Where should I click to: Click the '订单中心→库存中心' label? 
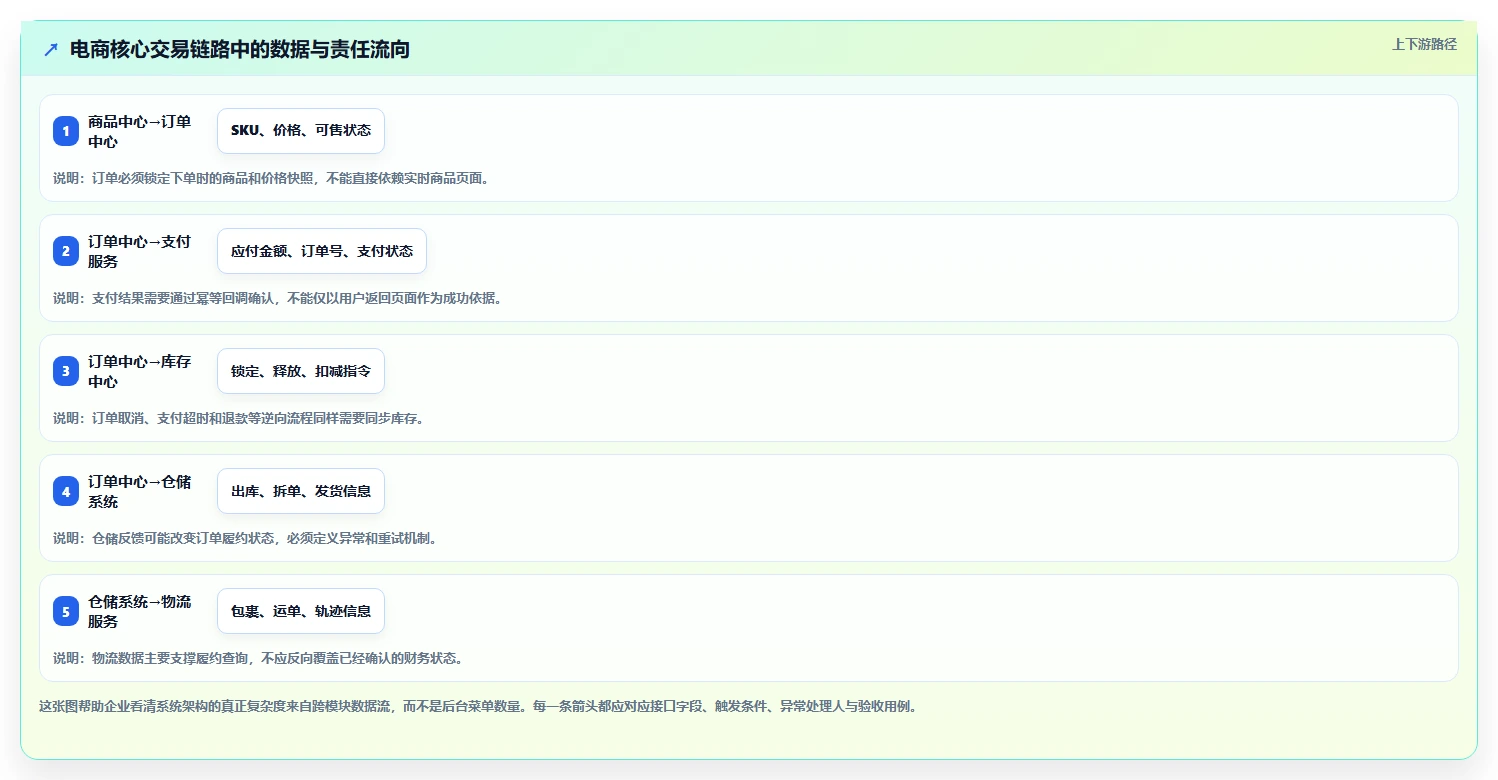click(140, 371)
